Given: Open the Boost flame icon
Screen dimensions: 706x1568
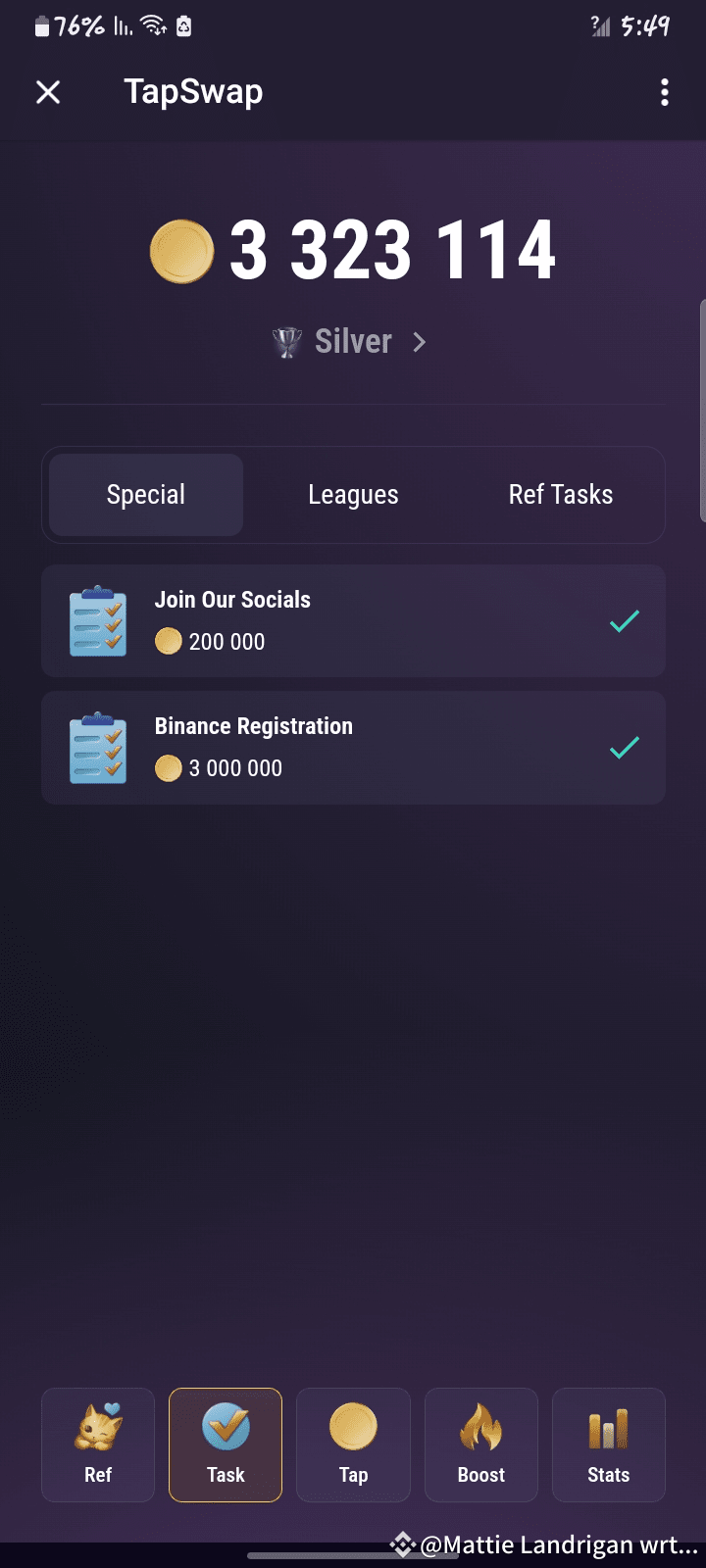Looking at the screenshot, I should [480, 1427].
